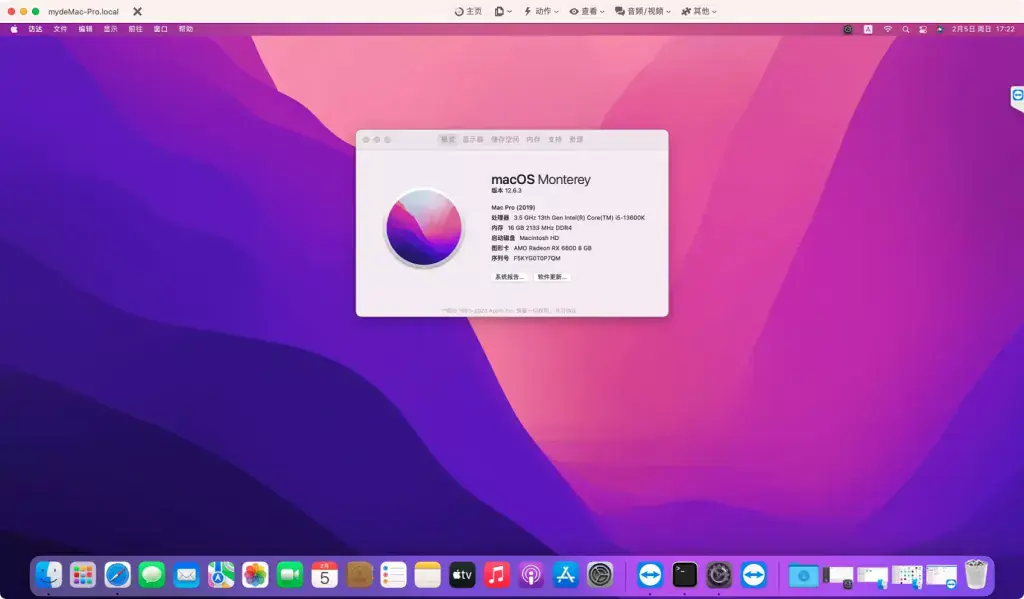Click the menu bar date and time
The width and height of the screenshot is (1024, 599).
coord(984,29)
